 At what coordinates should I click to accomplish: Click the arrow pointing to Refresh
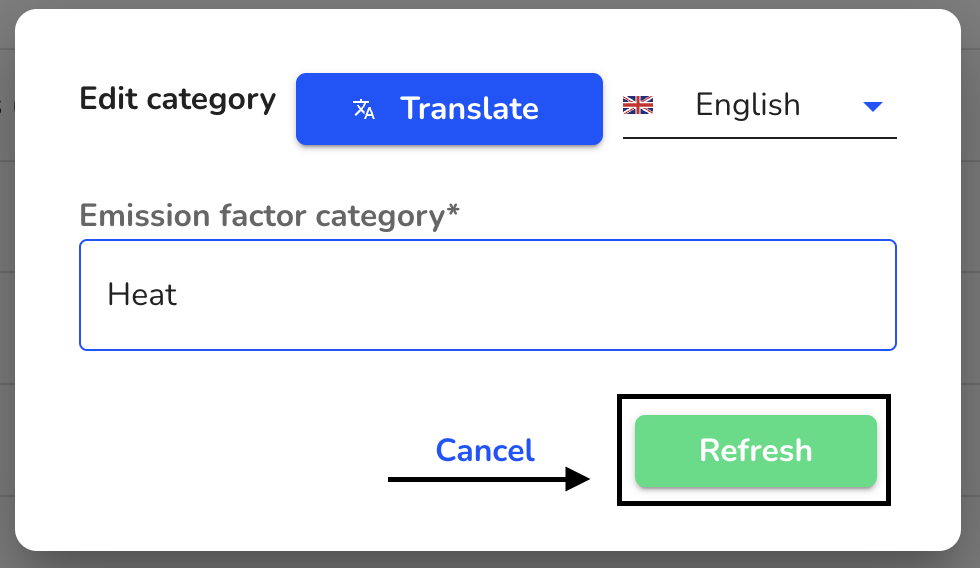pos(489,479)
